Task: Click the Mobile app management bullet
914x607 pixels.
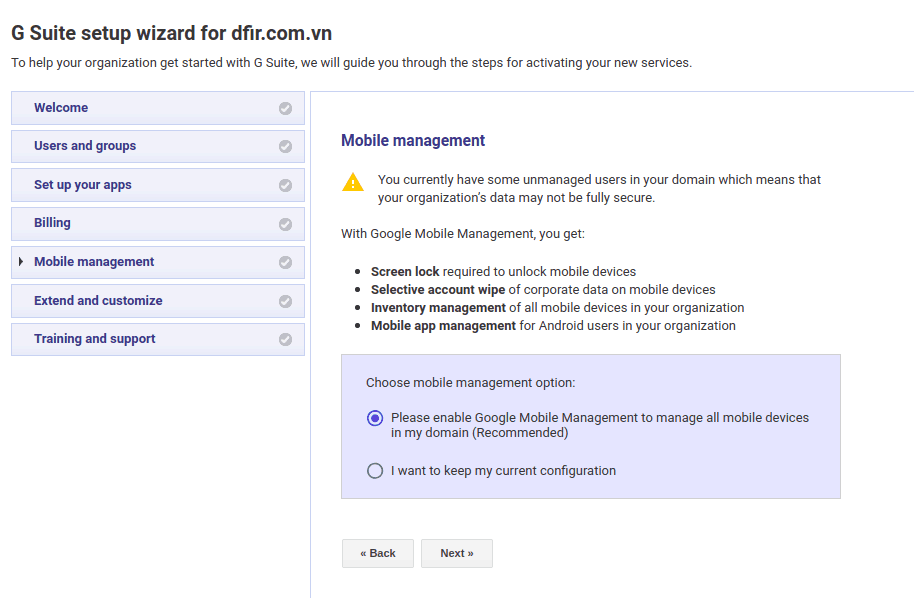Action: click(553, 326)
